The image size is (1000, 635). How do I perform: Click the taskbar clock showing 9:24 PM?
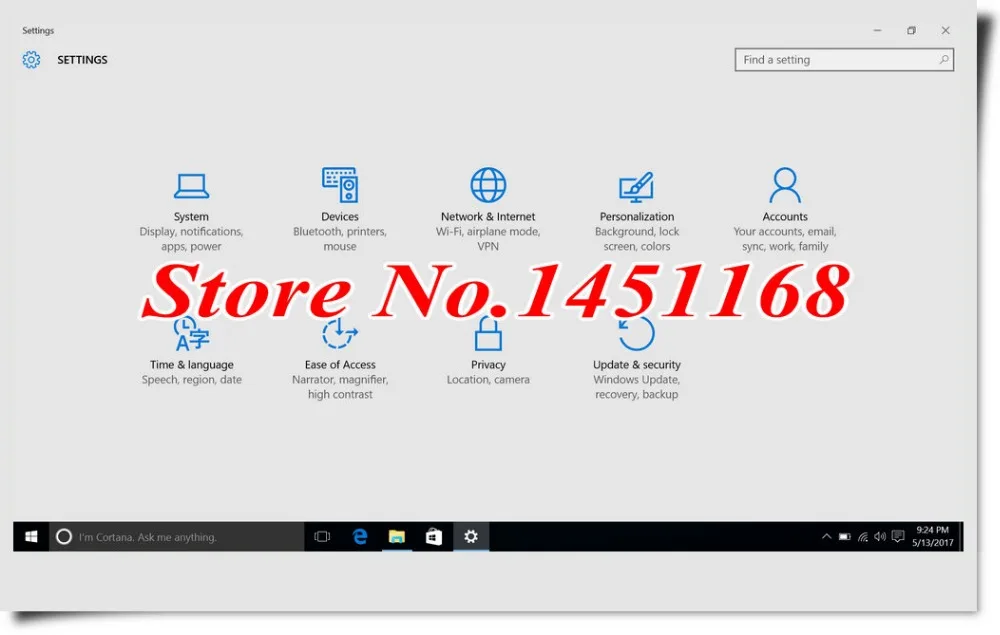[932, 536]
